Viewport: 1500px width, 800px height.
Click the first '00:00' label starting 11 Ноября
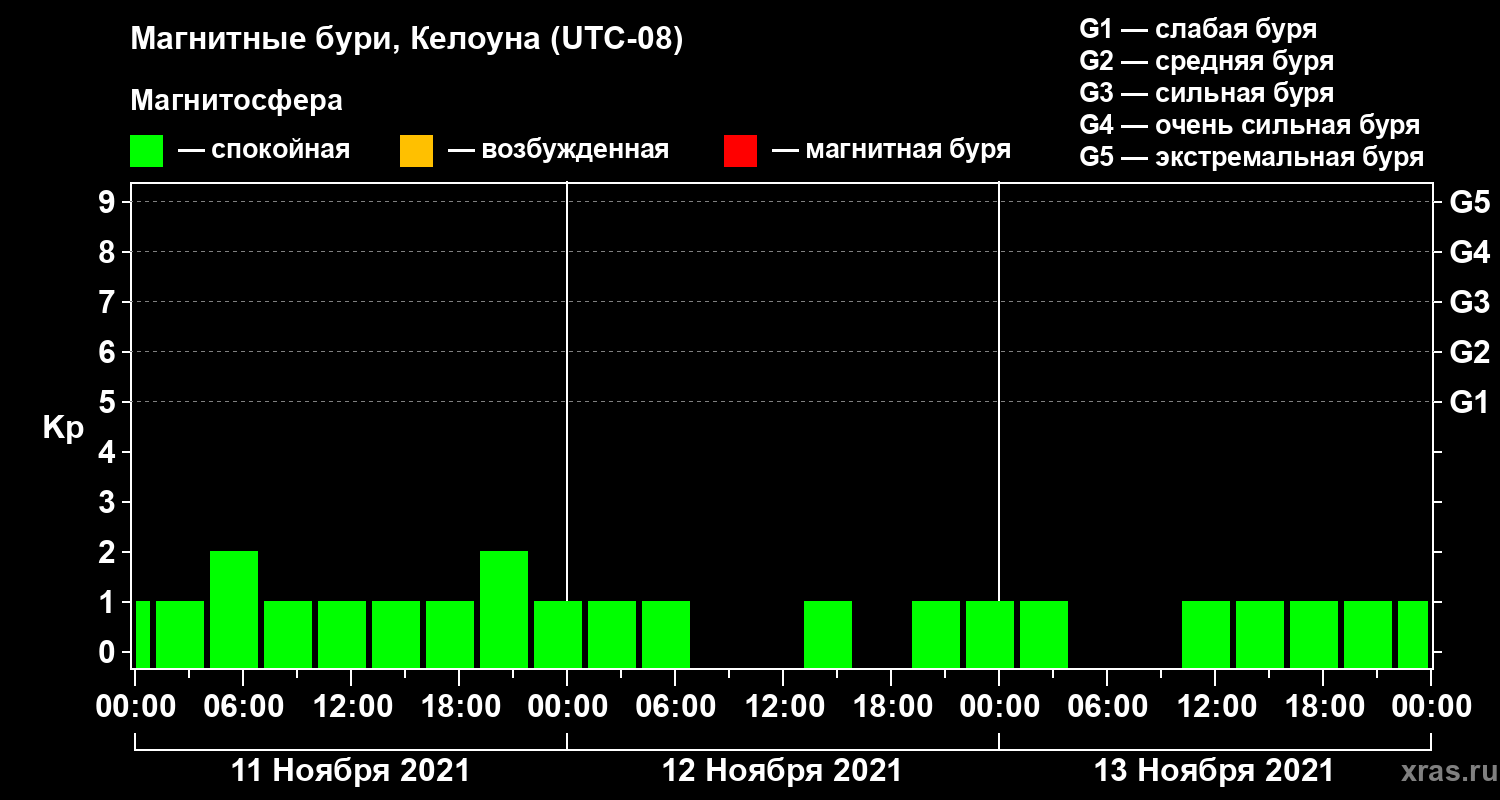tap(134, 707)
